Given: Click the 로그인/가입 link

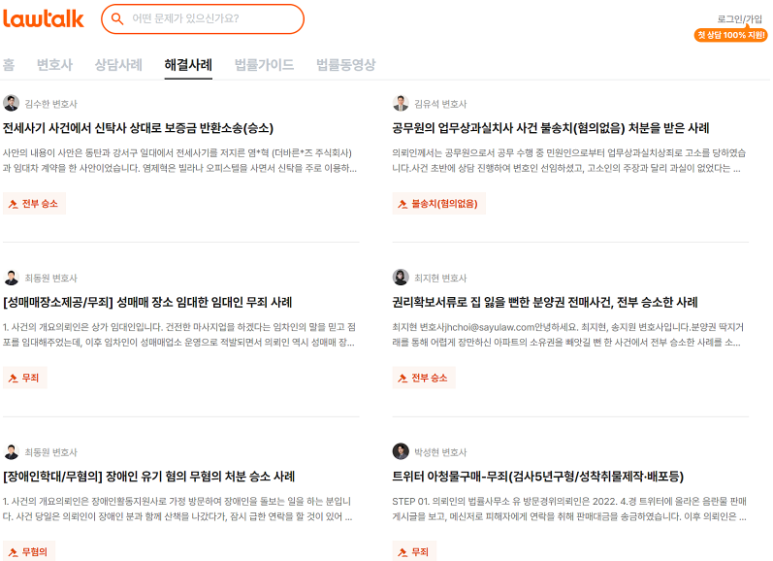Looking at the screenshot, I should click(739, 19).
